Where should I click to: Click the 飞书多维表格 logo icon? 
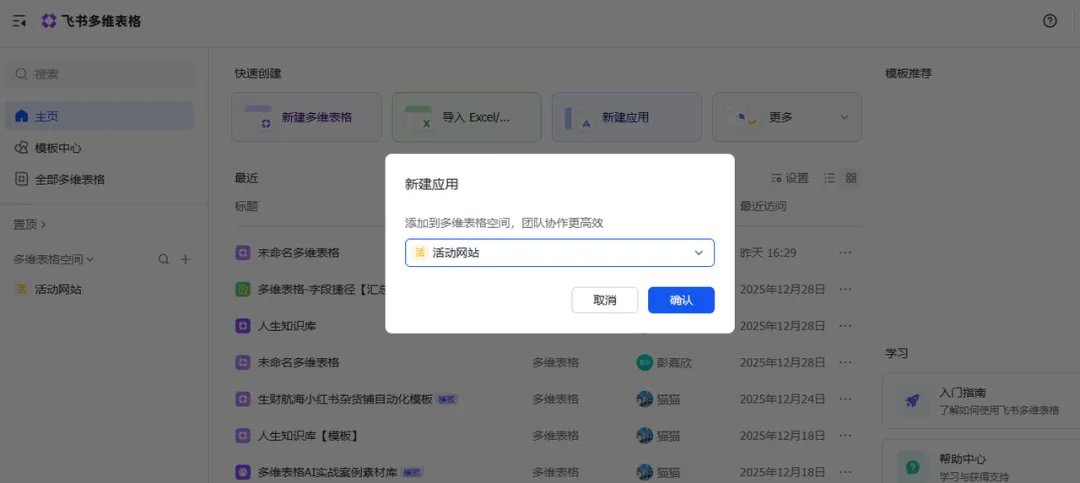coord(49,21)
